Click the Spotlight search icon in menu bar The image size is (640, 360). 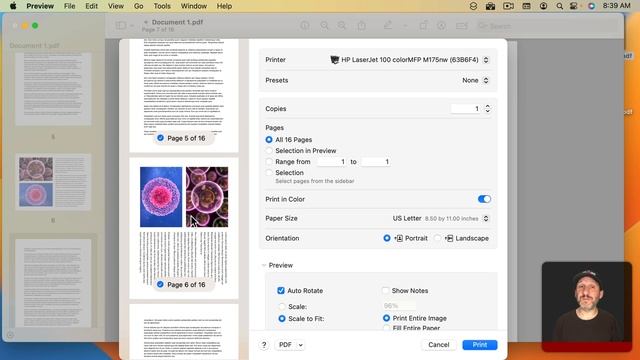tap(560, 6)
